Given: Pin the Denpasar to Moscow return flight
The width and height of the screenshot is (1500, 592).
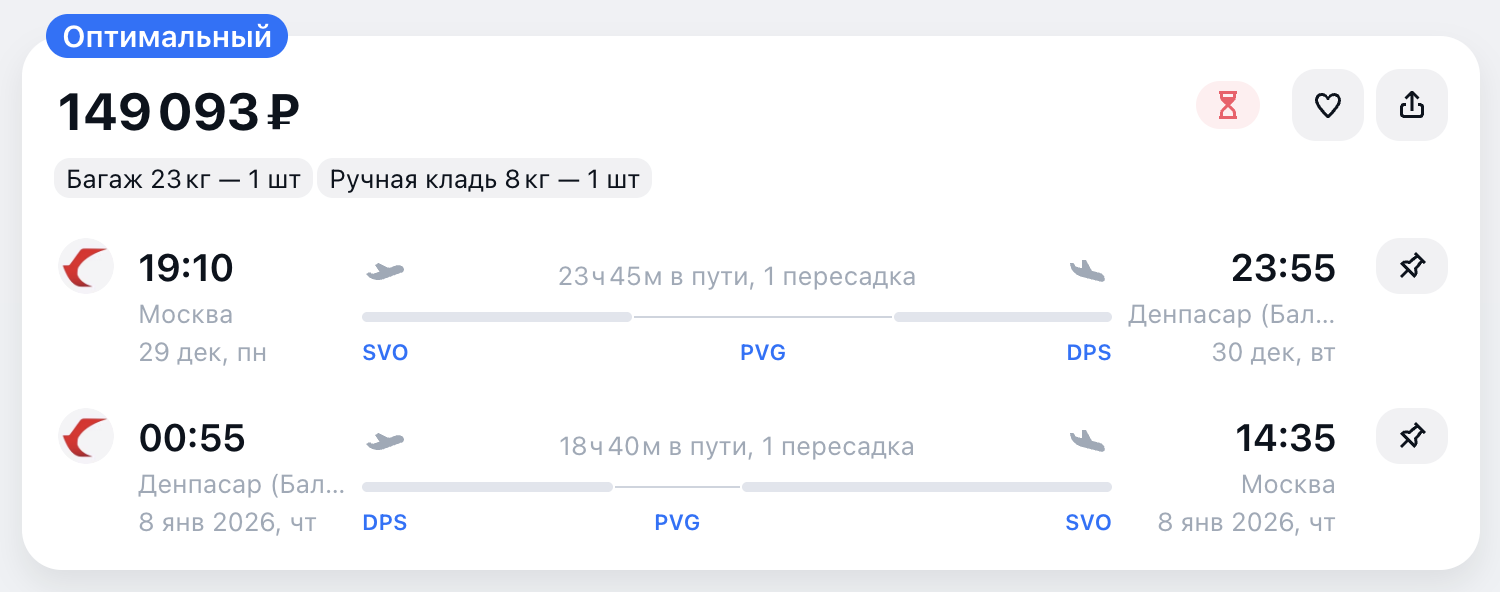Looking at the screenshot, I should point(1411,436).
